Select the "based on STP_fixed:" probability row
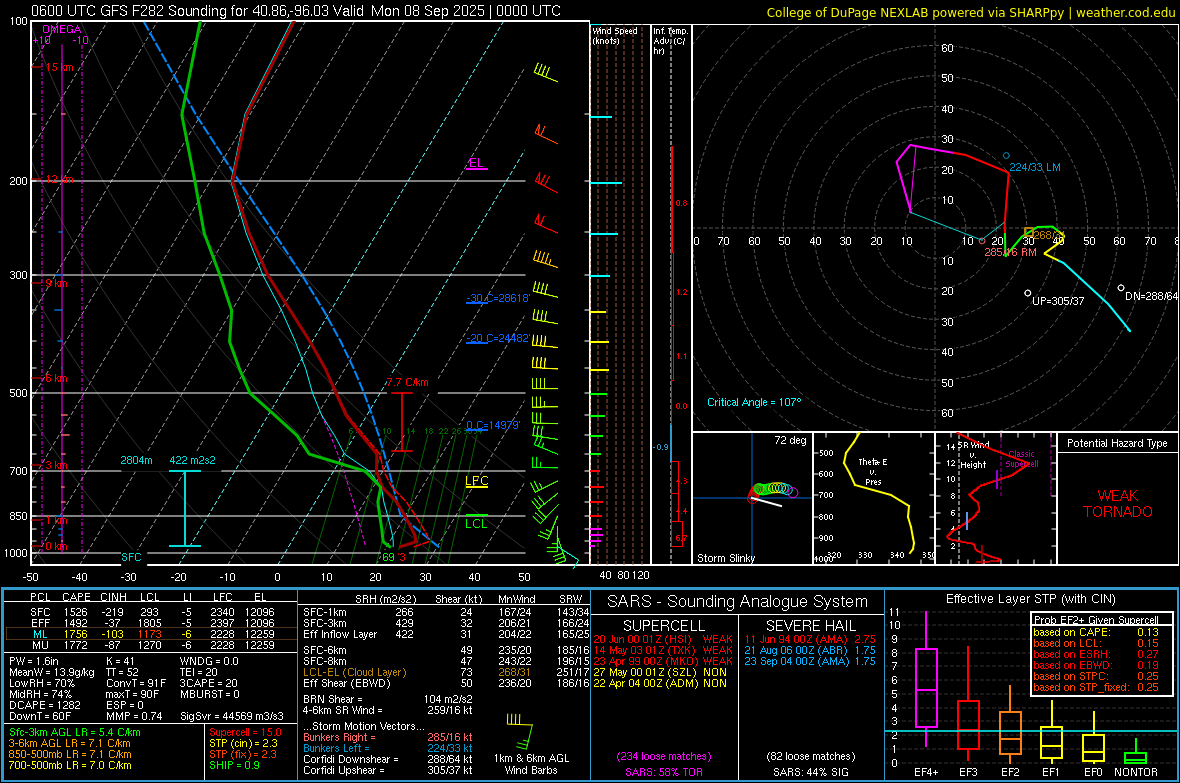This screenshot has width=1180, height=783. coord(1095,687)
